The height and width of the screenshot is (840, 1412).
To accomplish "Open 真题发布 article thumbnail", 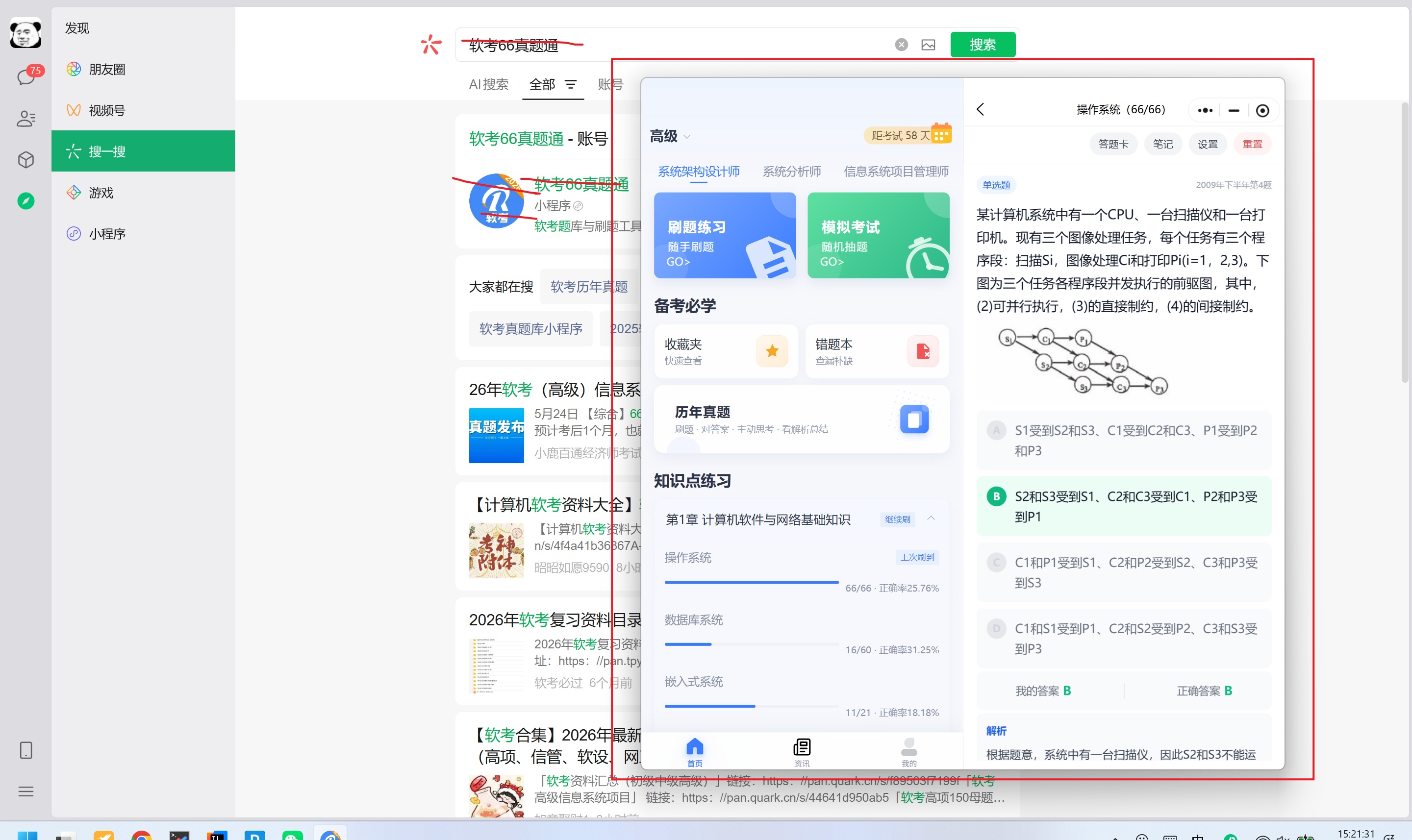I will click(497, 435).
